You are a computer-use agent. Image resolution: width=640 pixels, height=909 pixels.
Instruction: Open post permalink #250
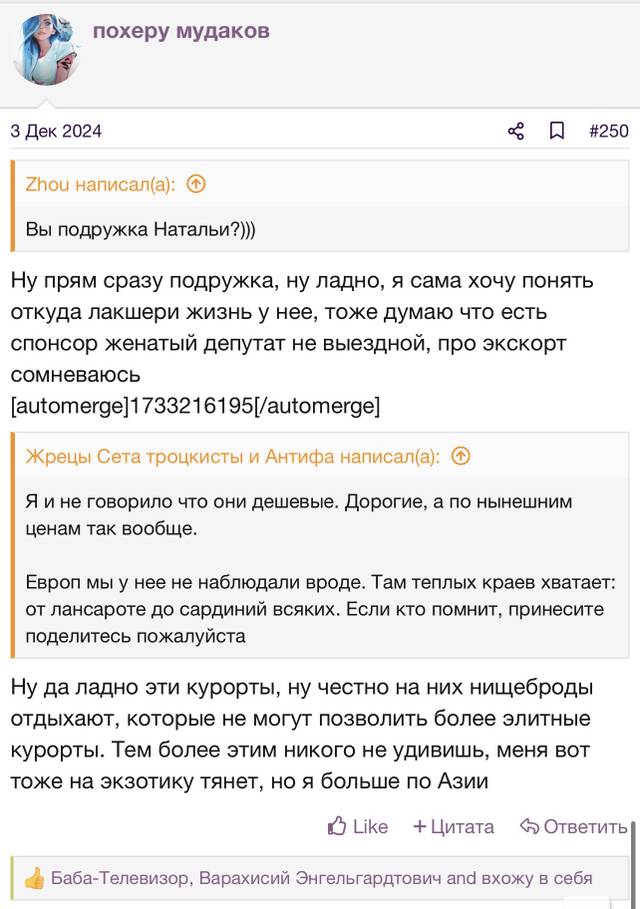click(x=609, y=131)
